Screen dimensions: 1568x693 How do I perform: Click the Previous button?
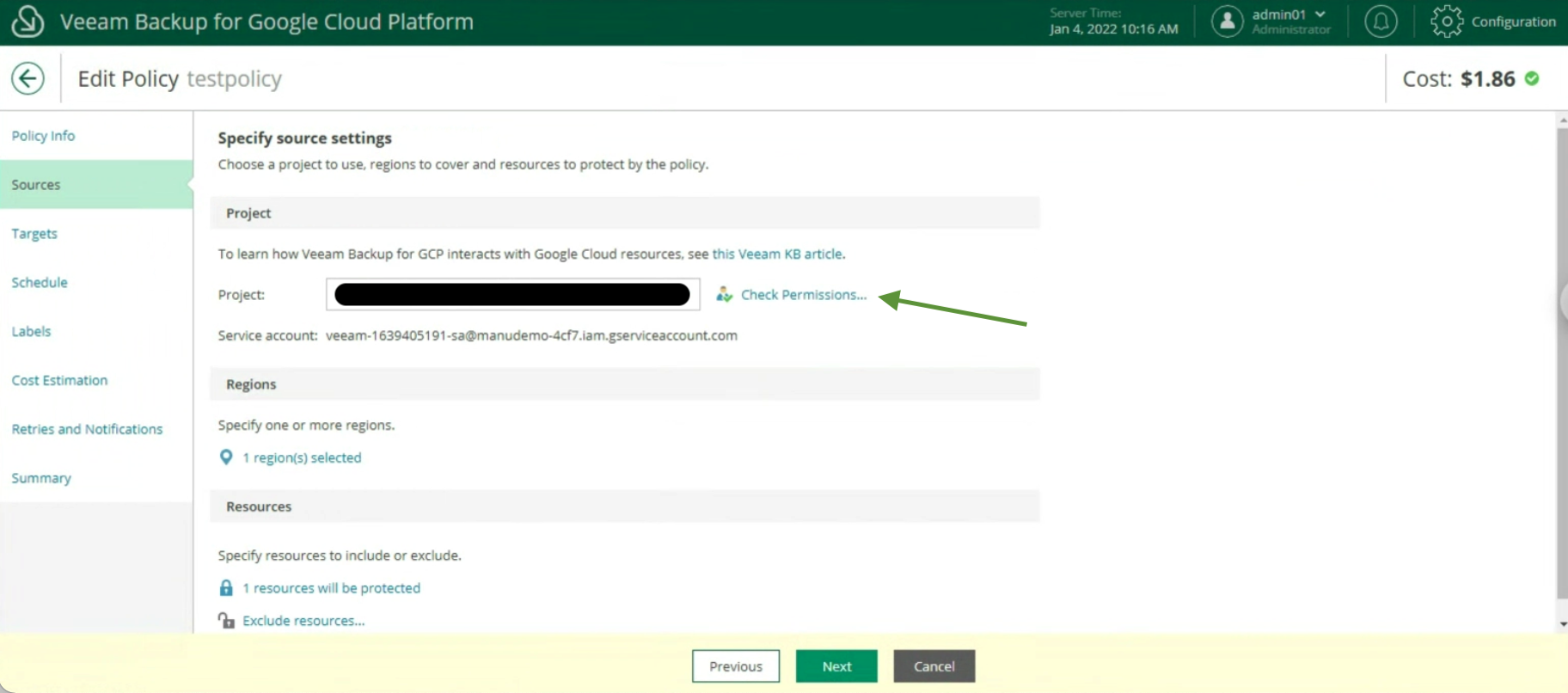pyautogui.click(x=736, y=666)
